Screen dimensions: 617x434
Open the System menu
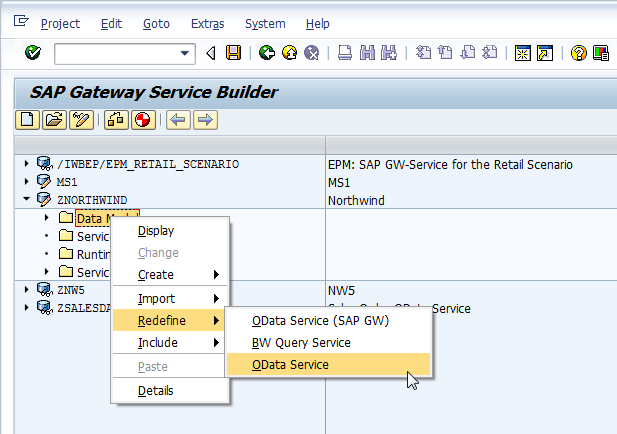[265, 24]
